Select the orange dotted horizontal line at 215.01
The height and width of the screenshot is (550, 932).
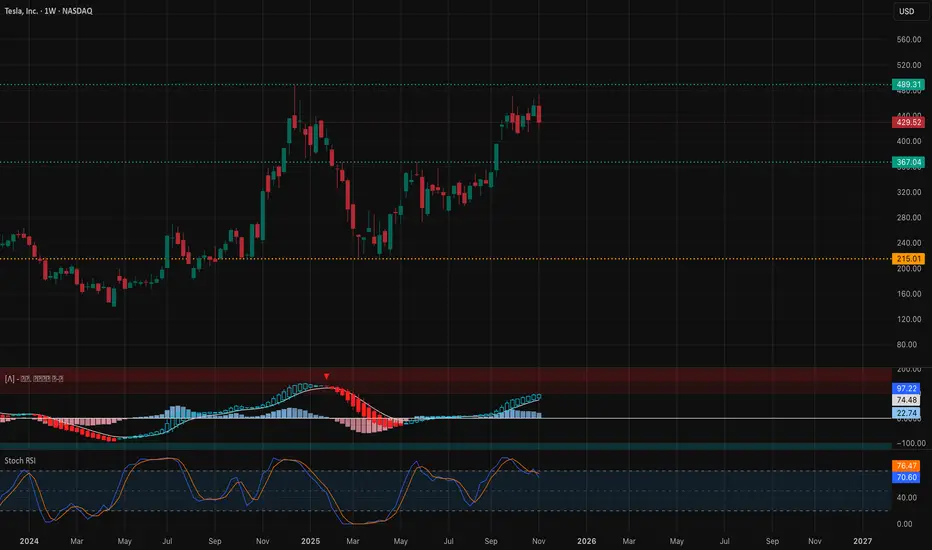(446, 259)
